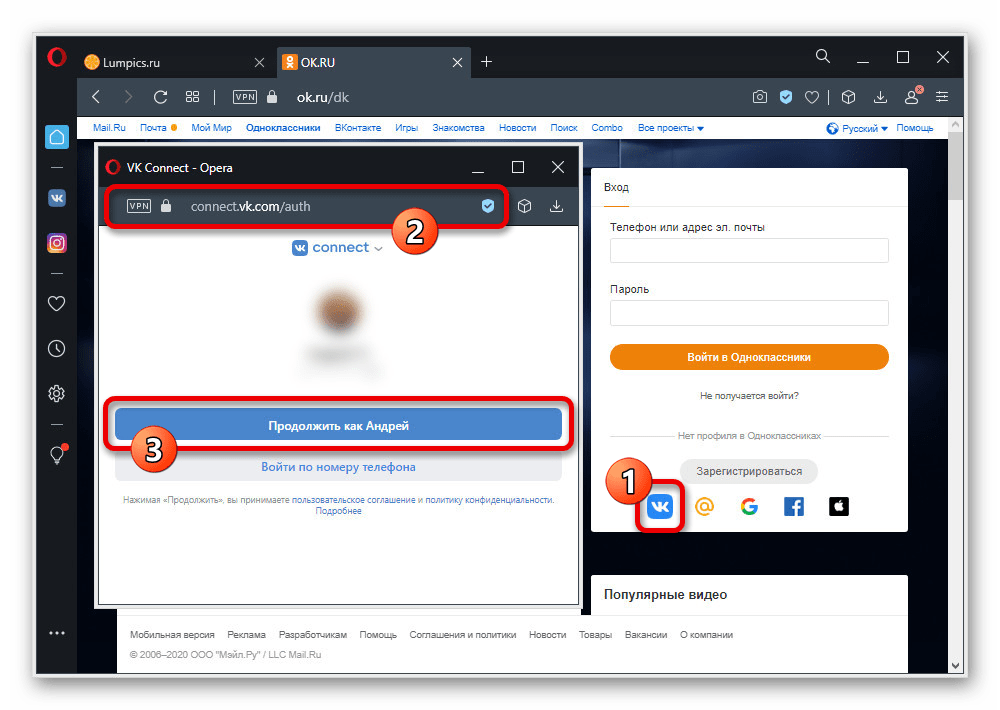
Task: Open the snapshot camera tool in the toolbar
Action: 759,97
